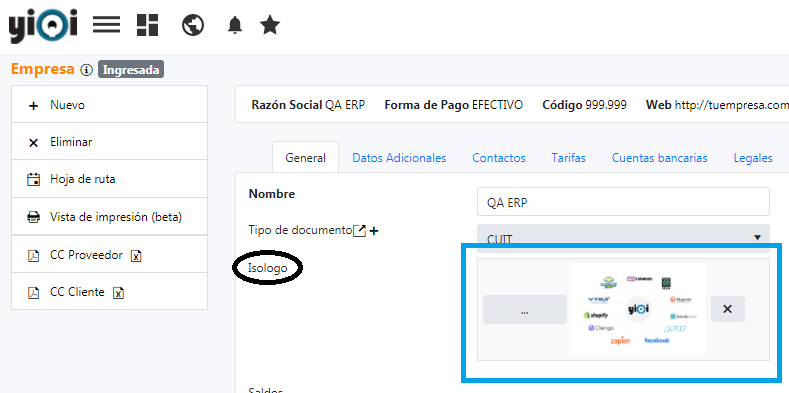Open the Contactos tab
This screenshot has width=789, height=393.
499,158
